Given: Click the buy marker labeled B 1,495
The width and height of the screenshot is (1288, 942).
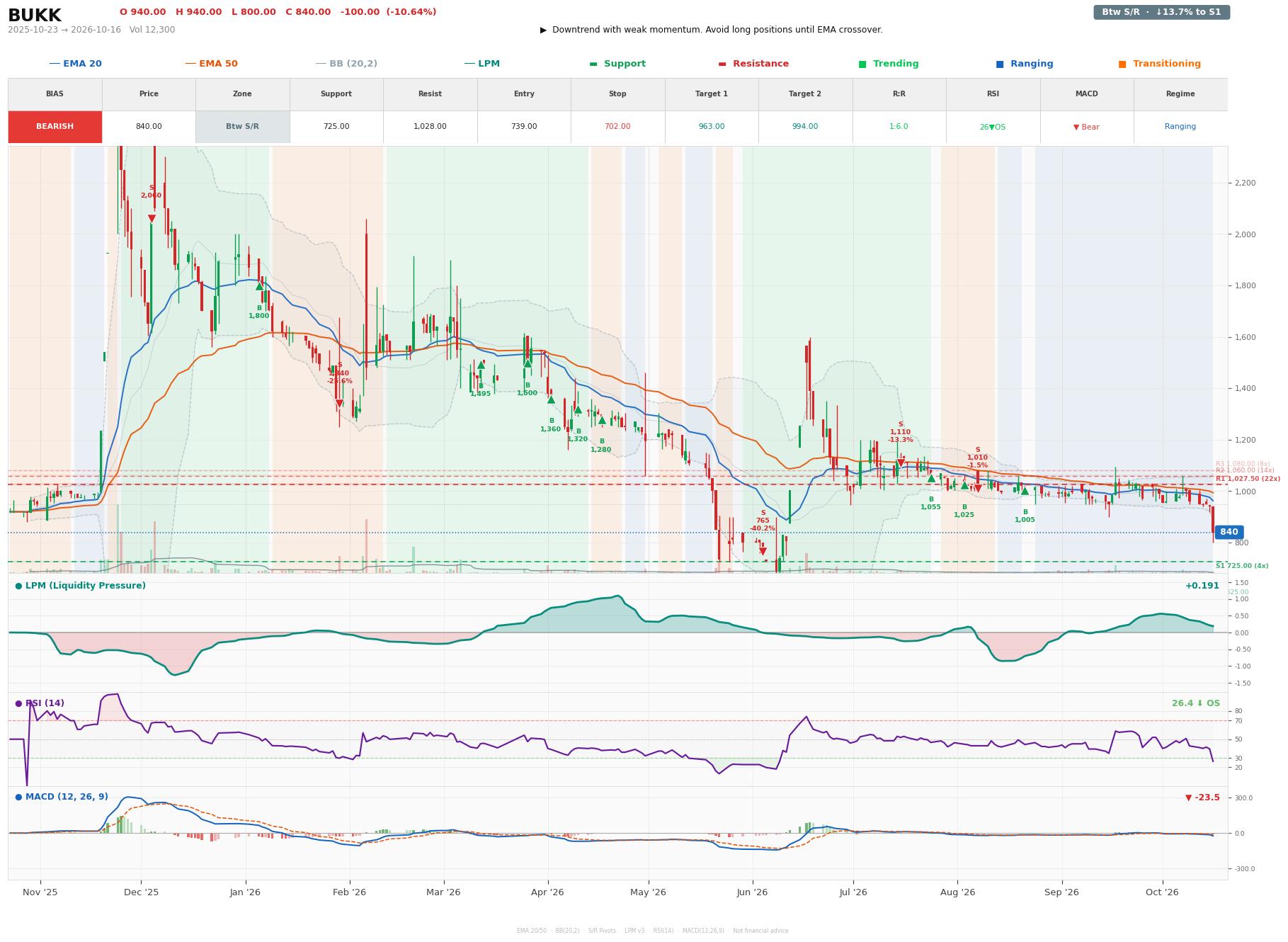Looking at the screenshot, I should click(481, 365).
